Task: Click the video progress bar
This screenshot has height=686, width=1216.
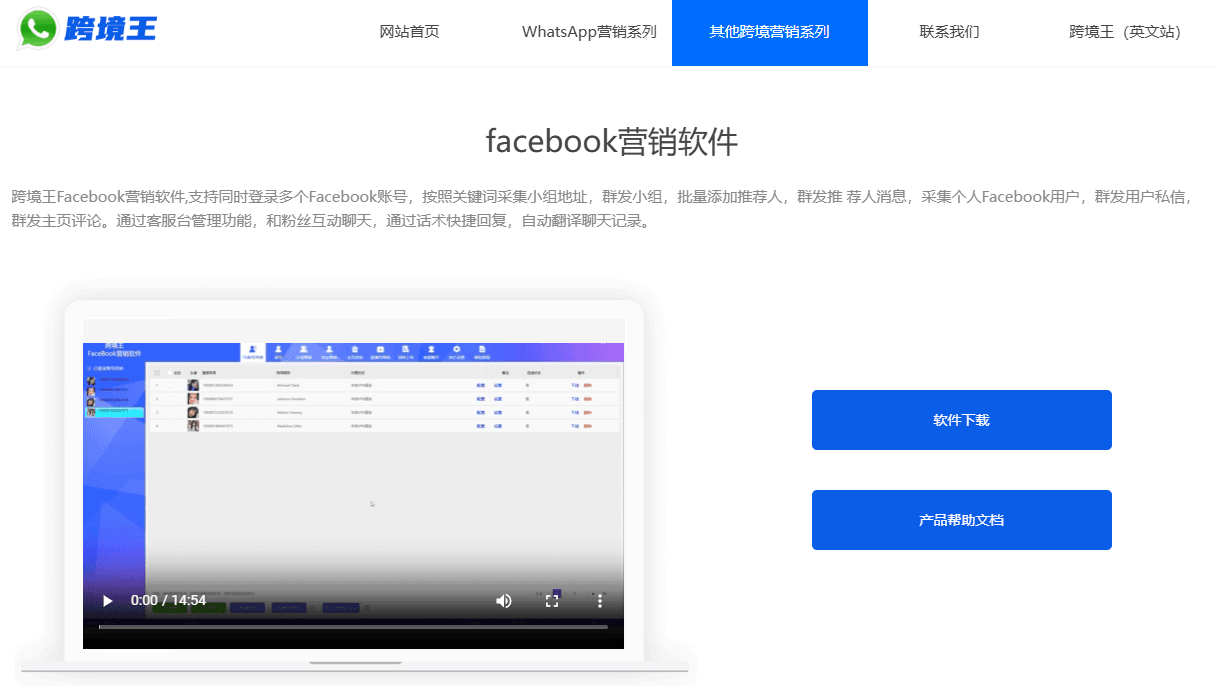Action: (350, 628)
